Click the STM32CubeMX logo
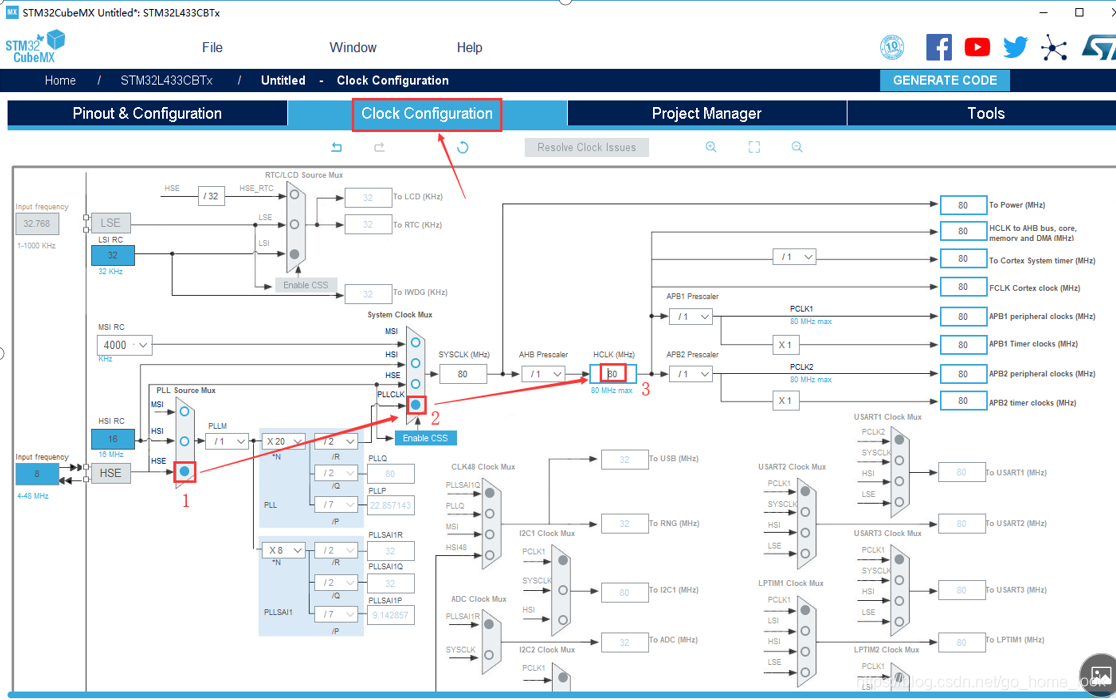 [35, 47]
